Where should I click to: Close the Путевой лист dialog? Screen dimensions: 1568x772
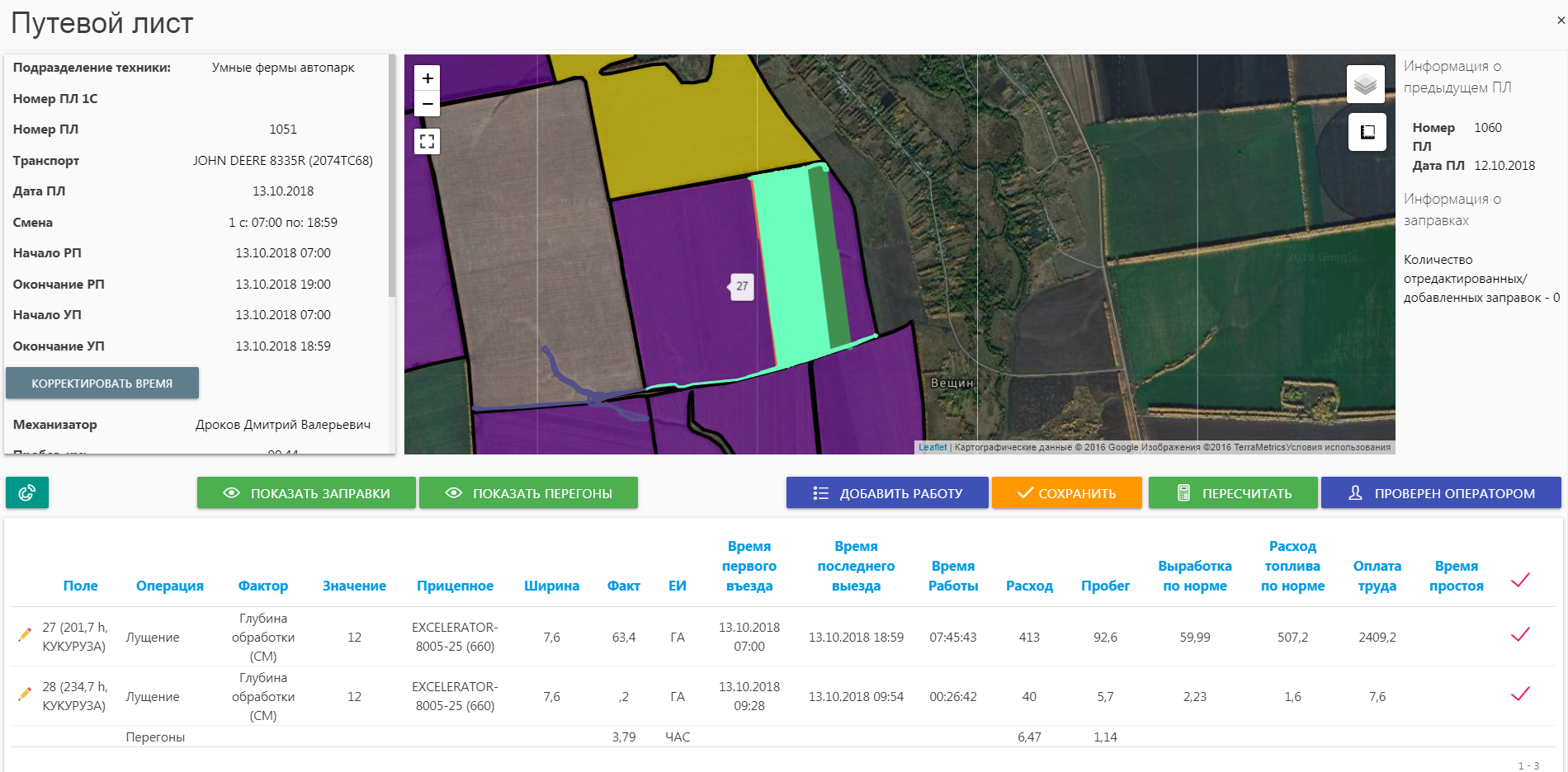[1561, 21]
